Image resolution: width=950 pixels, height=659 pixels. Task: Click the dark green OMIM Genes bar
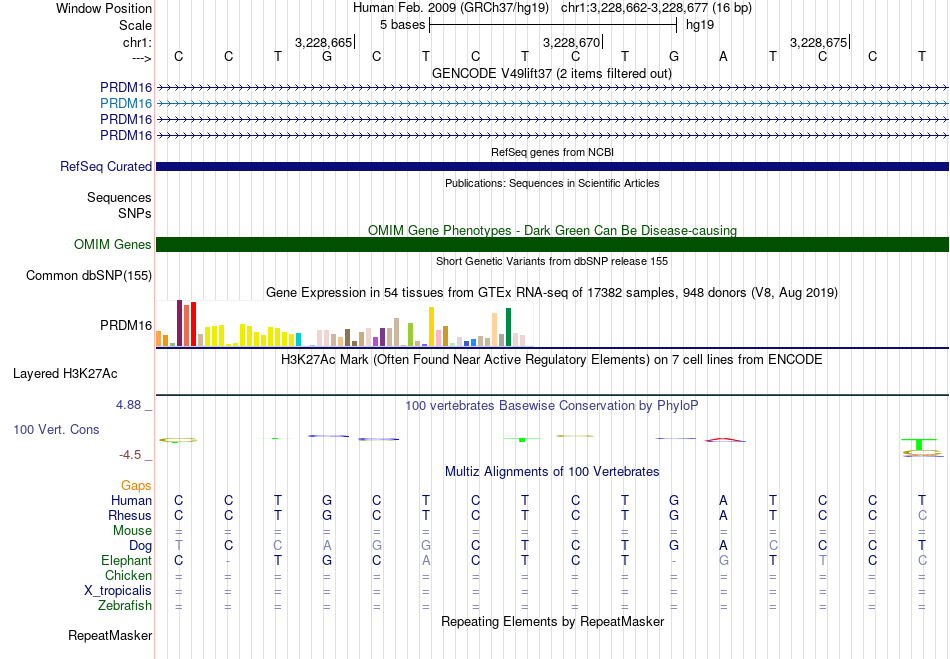pos(552,245)
